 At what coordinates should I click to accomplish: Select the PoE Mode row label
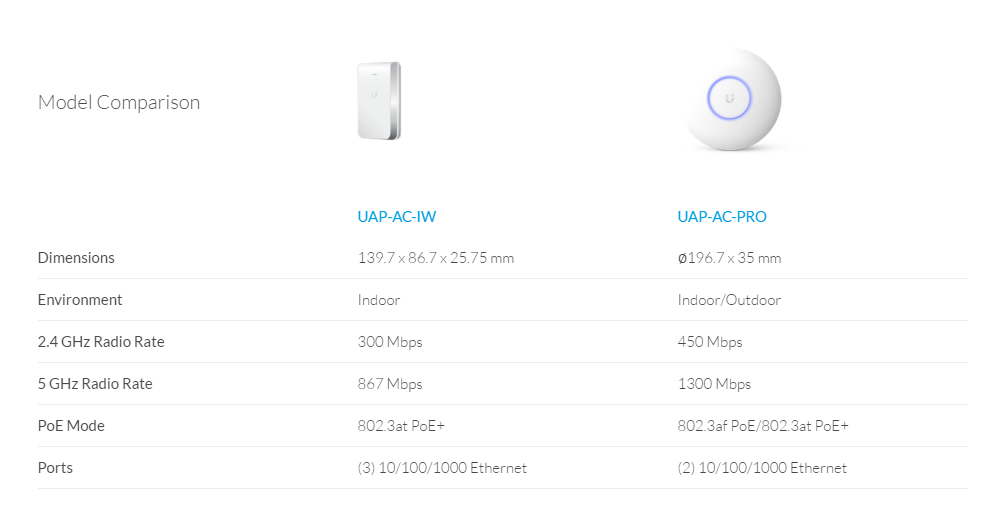click(x=71, y=426)
